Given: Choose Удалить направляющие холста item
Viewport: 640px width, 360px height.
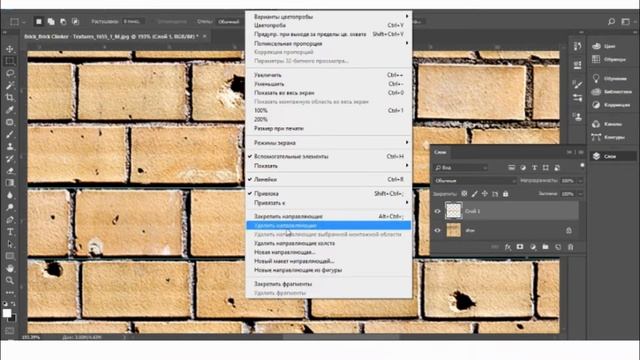Looking at the screenshot, I should point(329,243).
